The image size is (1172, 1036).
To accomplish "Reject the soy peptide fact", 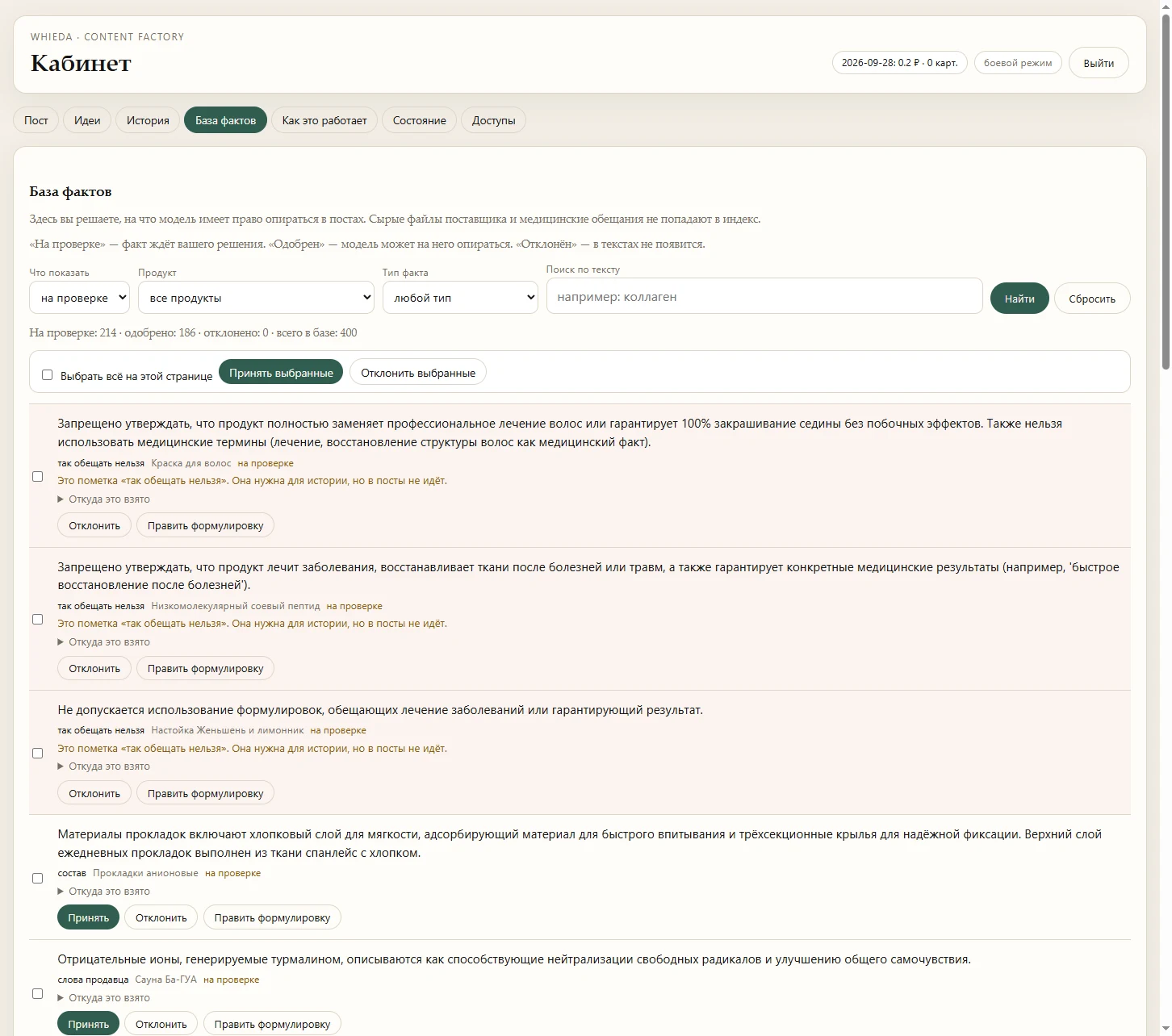I will 94,668.
